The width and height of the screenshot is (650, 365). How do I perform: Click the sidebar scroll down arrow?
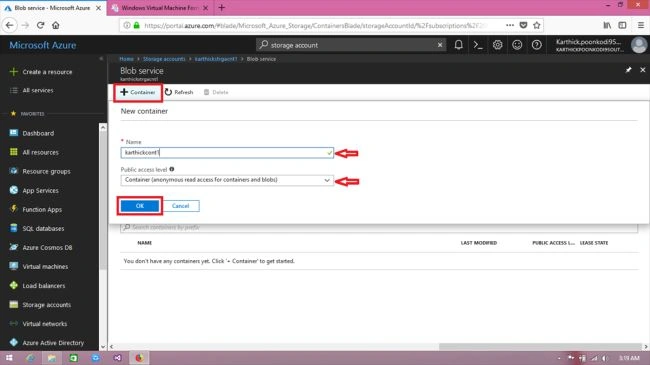tap(103, 346)
